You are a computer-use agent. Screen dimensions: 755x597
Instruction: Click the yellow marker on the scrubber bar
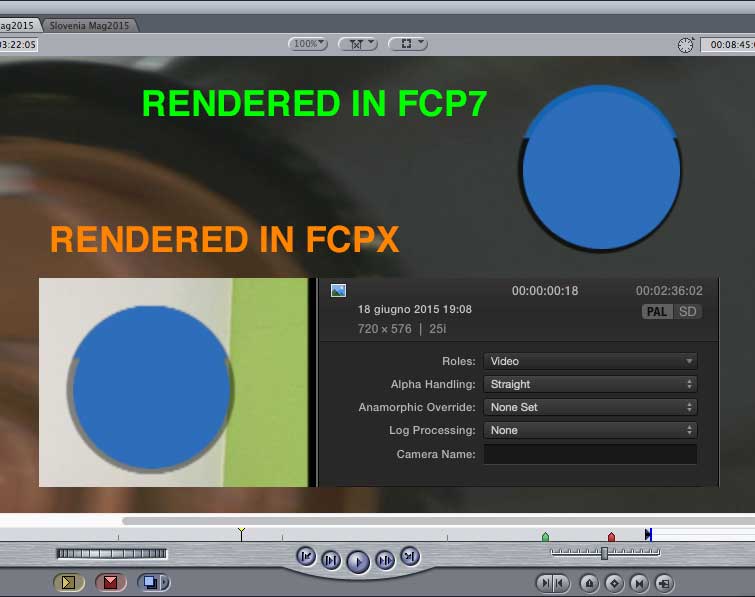pyautogui.click(x=241, y=533)
